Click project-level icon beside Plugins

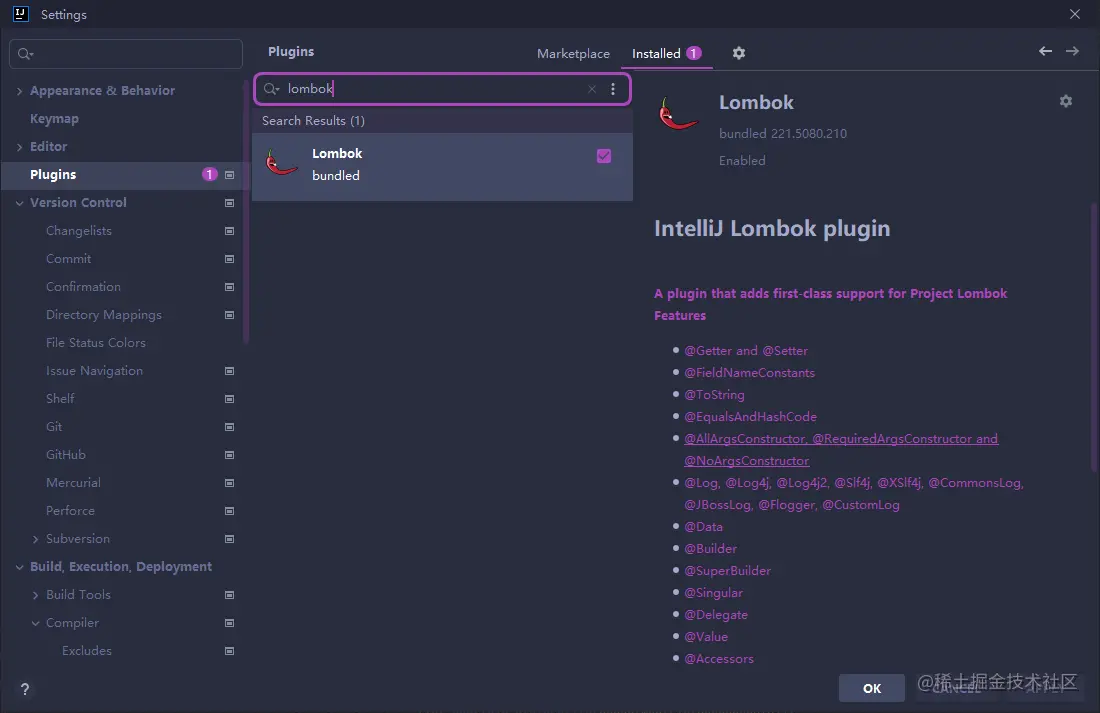tap(229, 175)
